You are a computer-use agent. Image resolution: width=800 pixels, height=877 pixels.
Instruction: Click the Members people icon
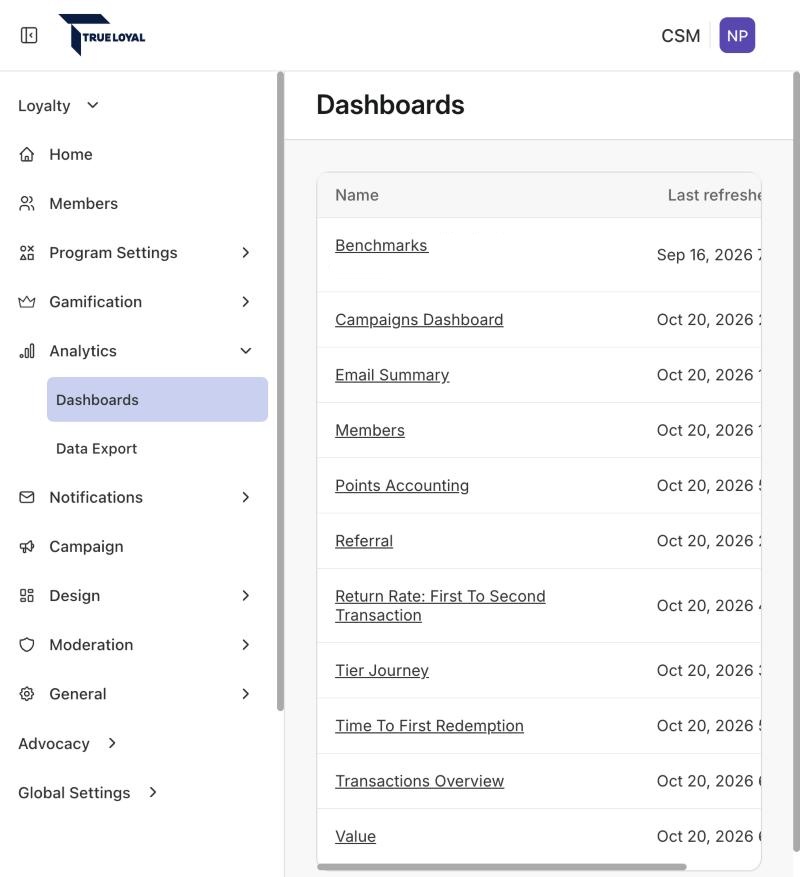point(27,204)
